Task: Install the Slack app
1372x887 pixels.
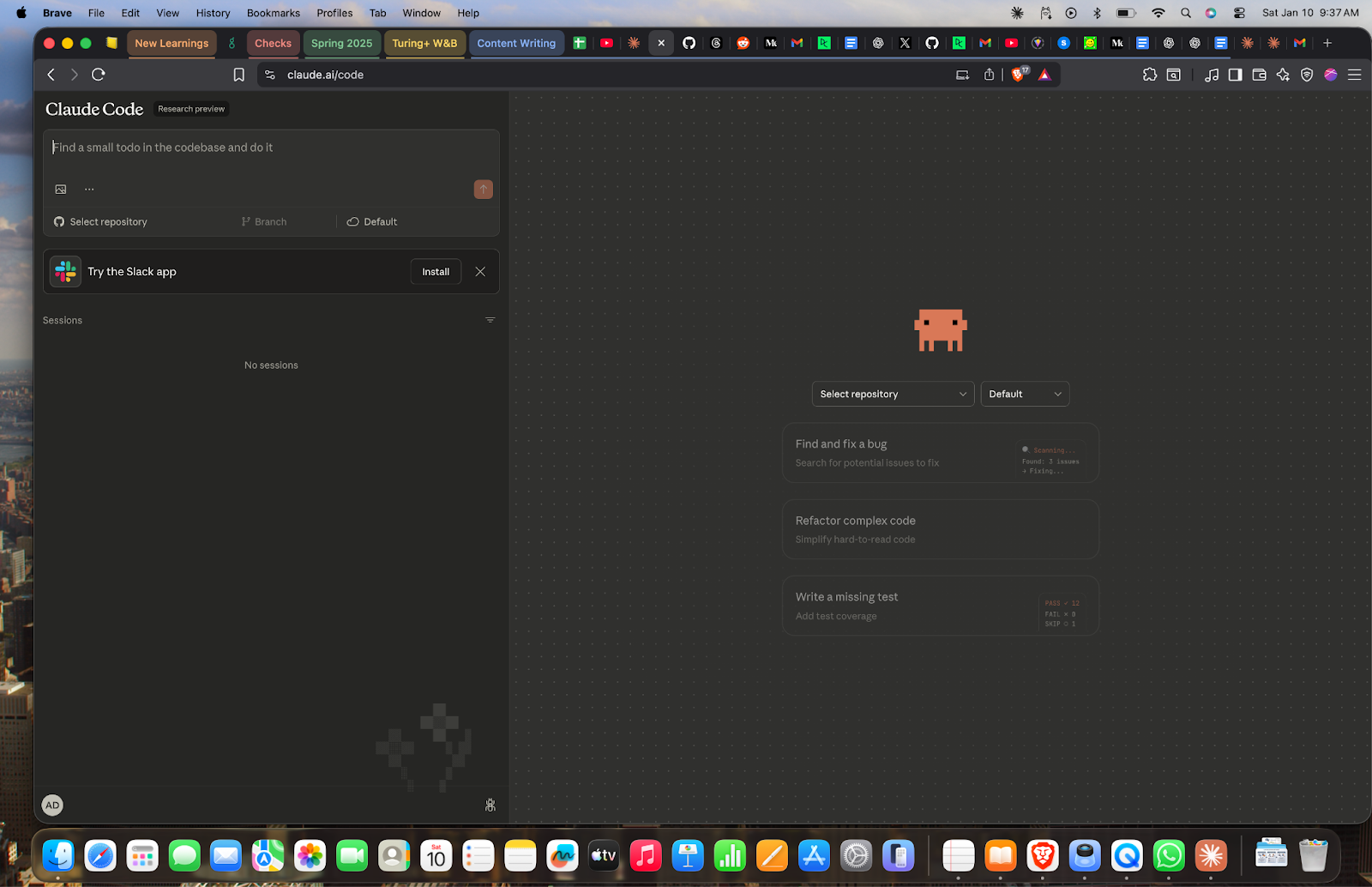Action: [x=436, y=272]
